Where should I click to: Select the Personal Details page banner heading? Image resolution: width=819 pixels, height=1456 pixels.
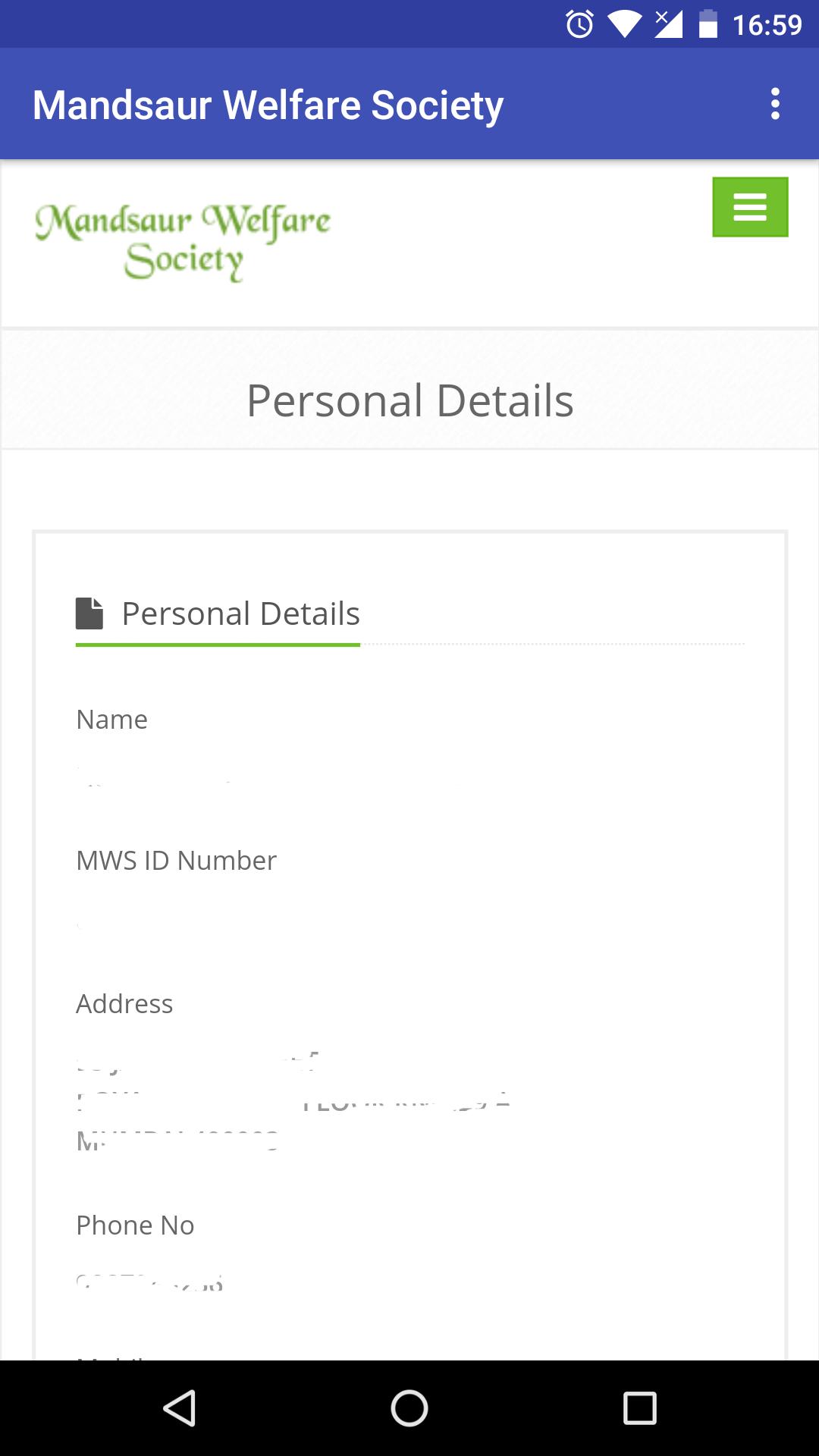pos(409,400)
